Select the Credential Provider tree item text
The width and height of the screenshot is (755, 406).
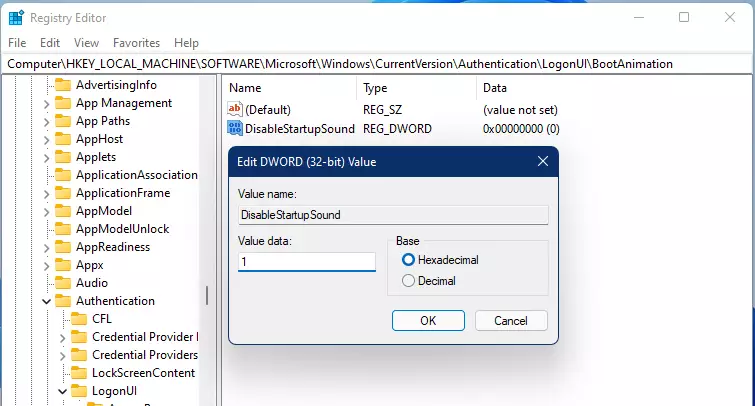[x=145, y=337]
